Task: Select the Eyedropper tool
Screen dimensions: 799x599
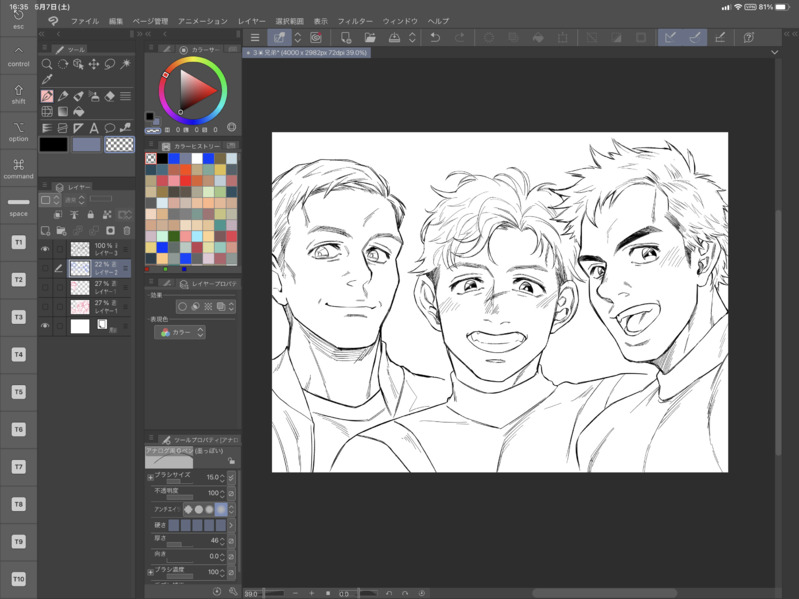Action: pos(47,80)
